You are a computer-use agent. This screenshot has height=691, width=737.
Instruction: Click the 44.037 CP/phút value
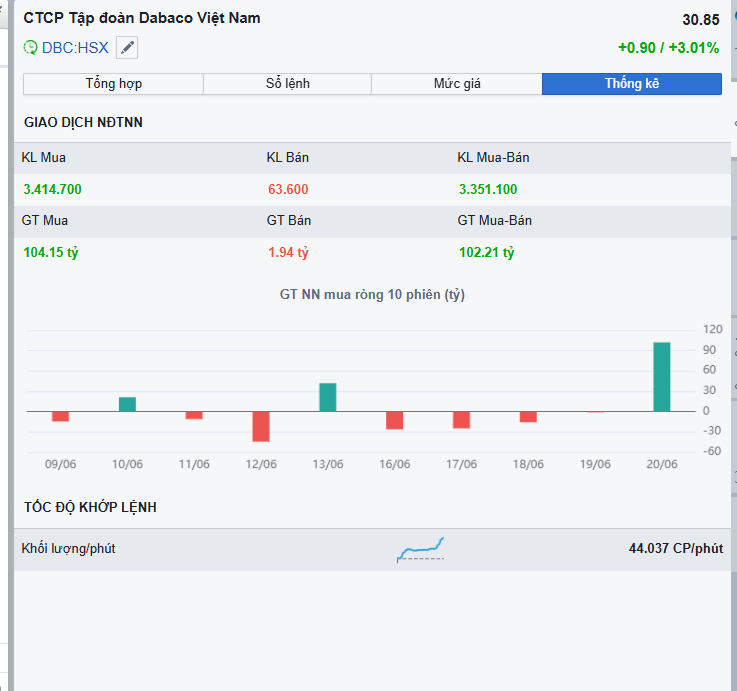point(676,549)
